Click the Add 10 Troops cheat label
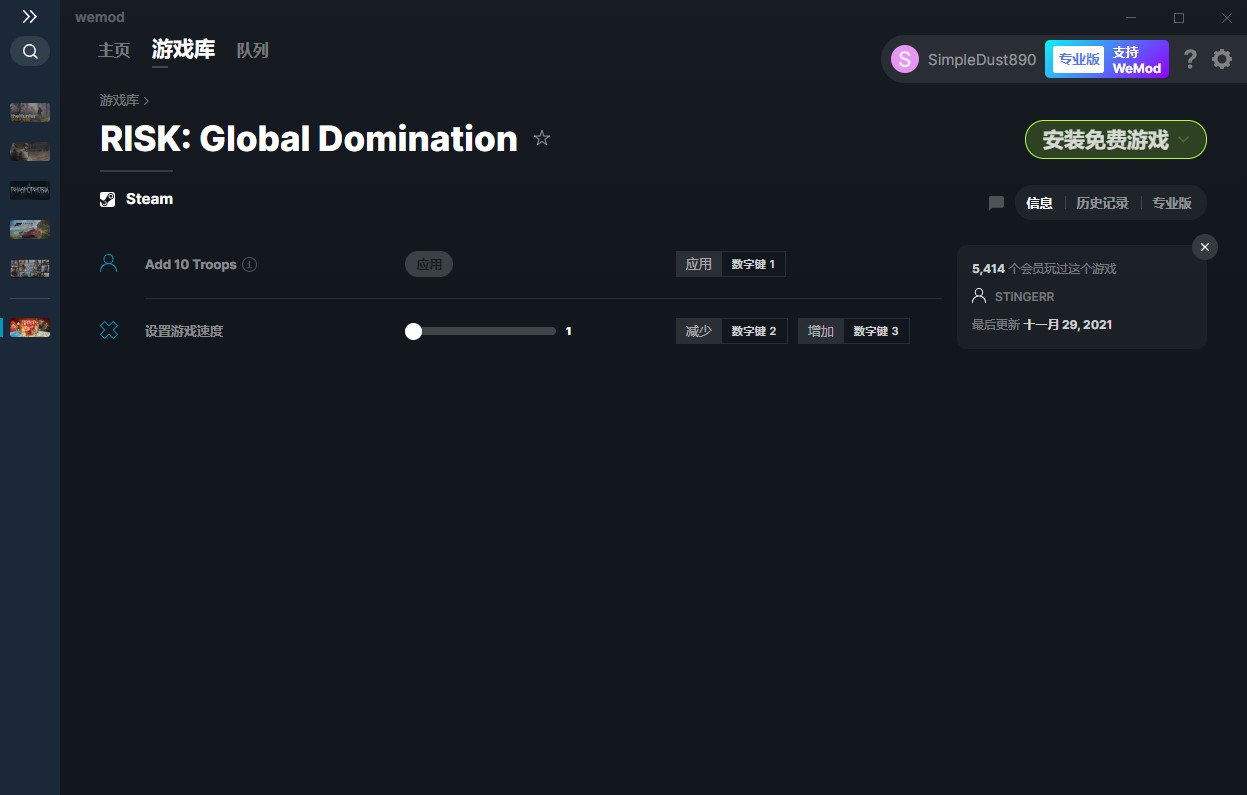 [x=191, y=265]
